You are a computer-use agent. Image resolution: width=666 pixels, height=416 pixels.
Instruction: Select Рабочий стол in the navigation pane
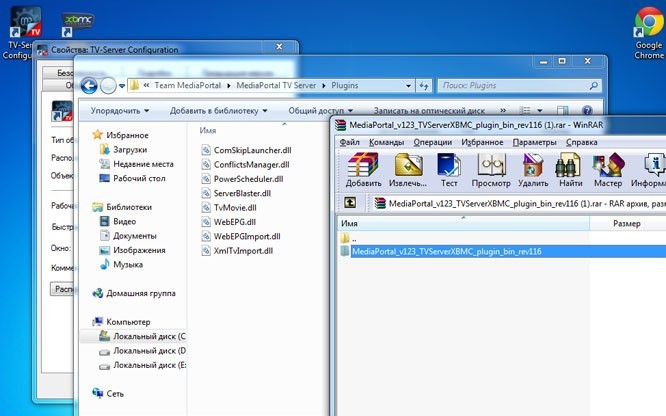[x=139, y=178]
